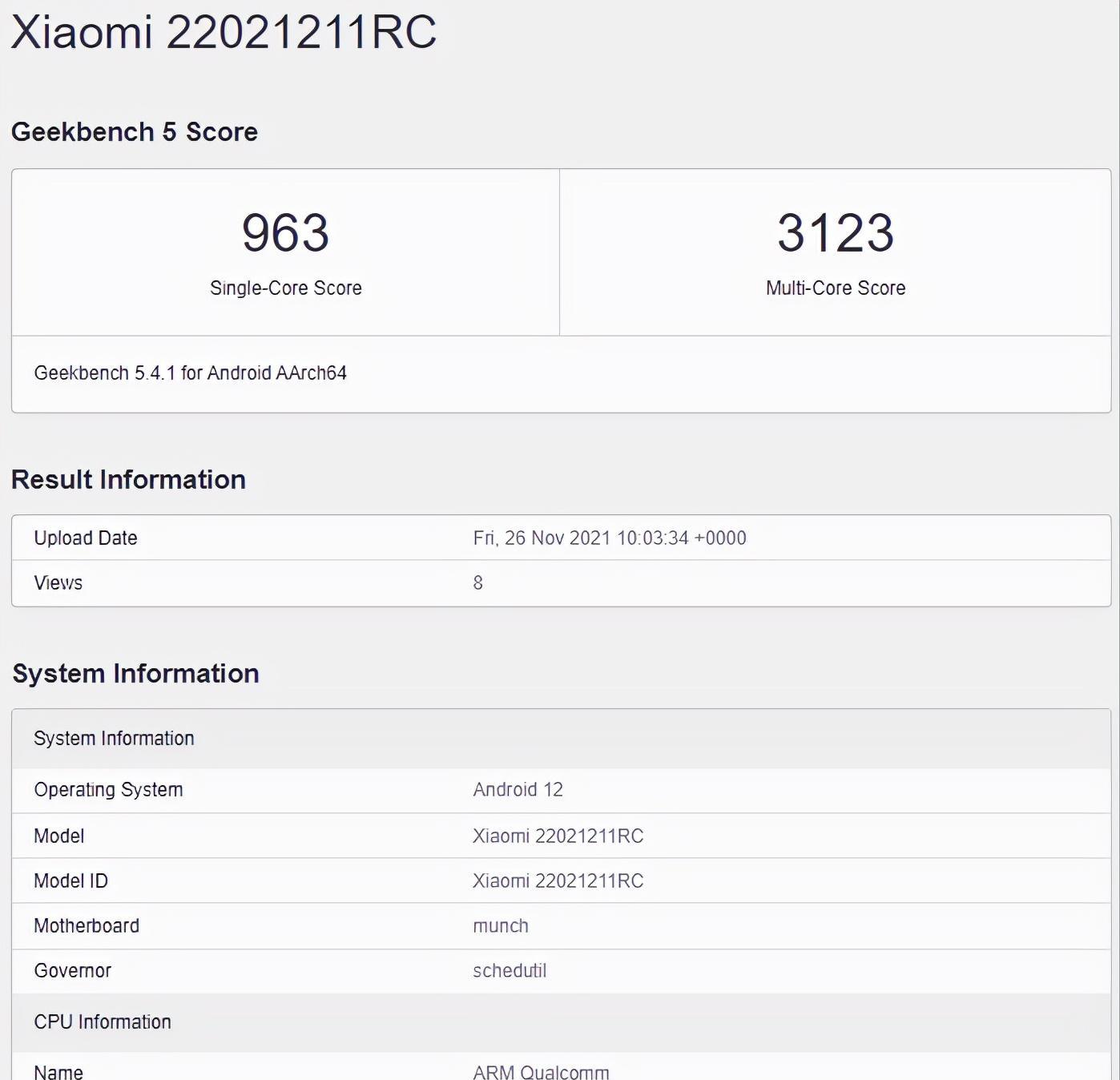Click the large page title "Xiaomi 22021211RC"

pyautogui.click(x=224, y=32)
